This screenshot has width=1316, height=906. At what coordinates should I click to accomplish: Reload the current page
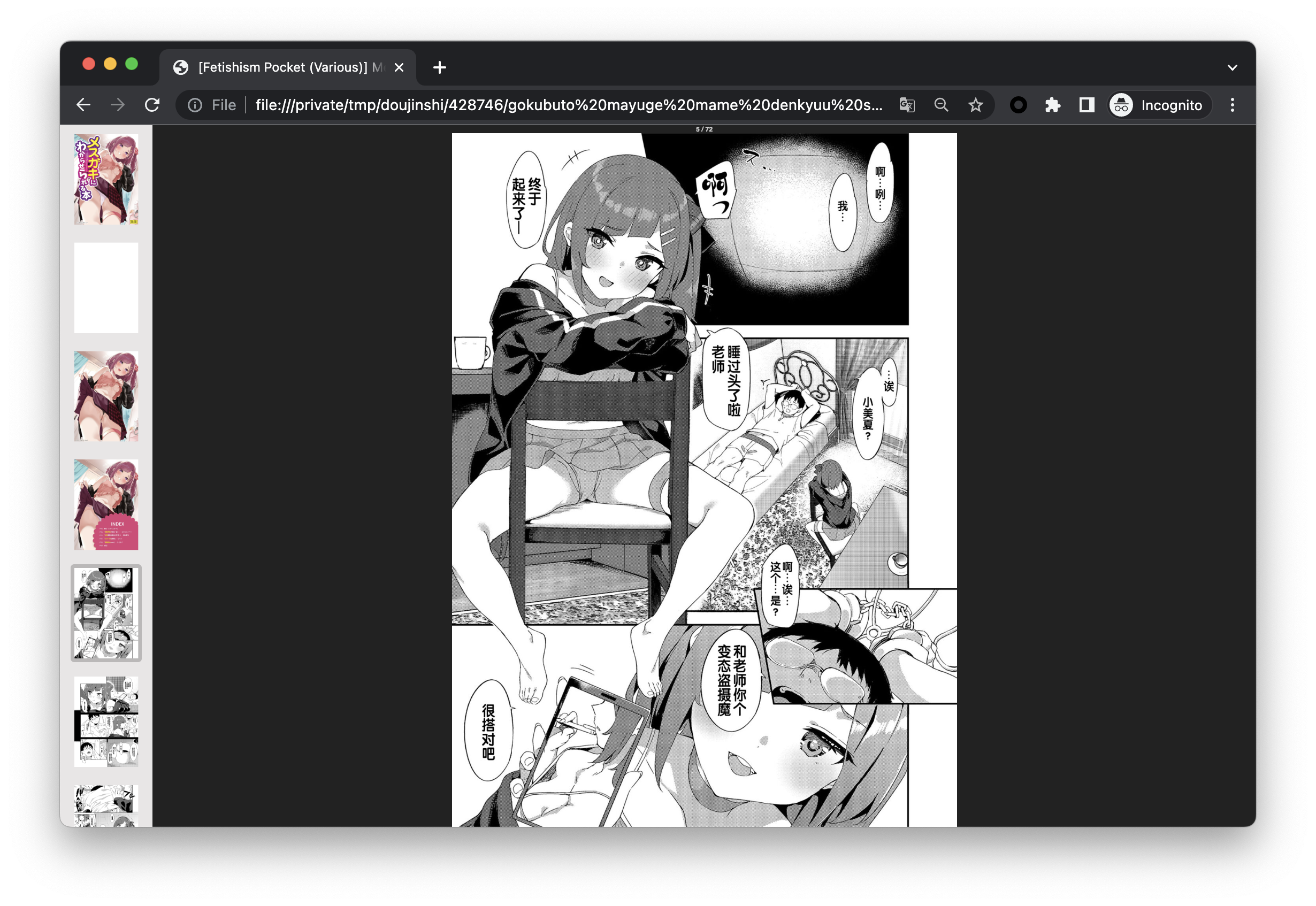click(x=152, y=105)
